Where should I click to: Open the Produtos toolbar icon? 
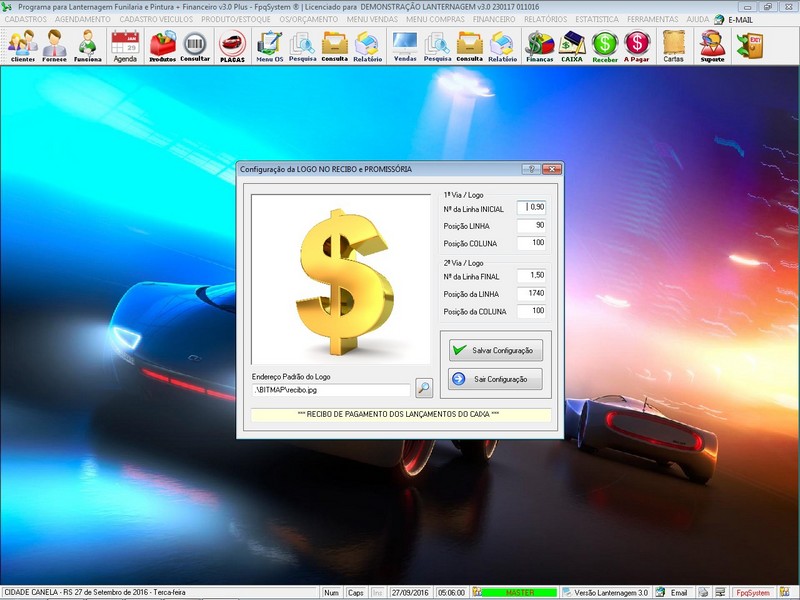162,45
